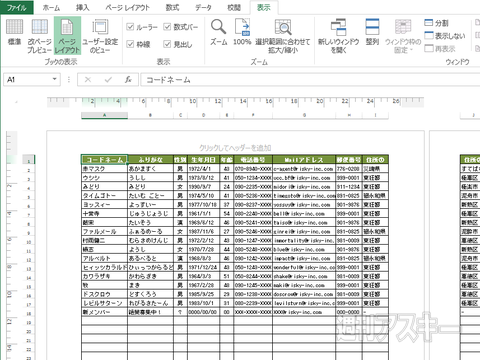This screenshot has width=480, height=360.
Task: Toggle the 枠線 gridlines checkbox
Action: click(130, 44)
